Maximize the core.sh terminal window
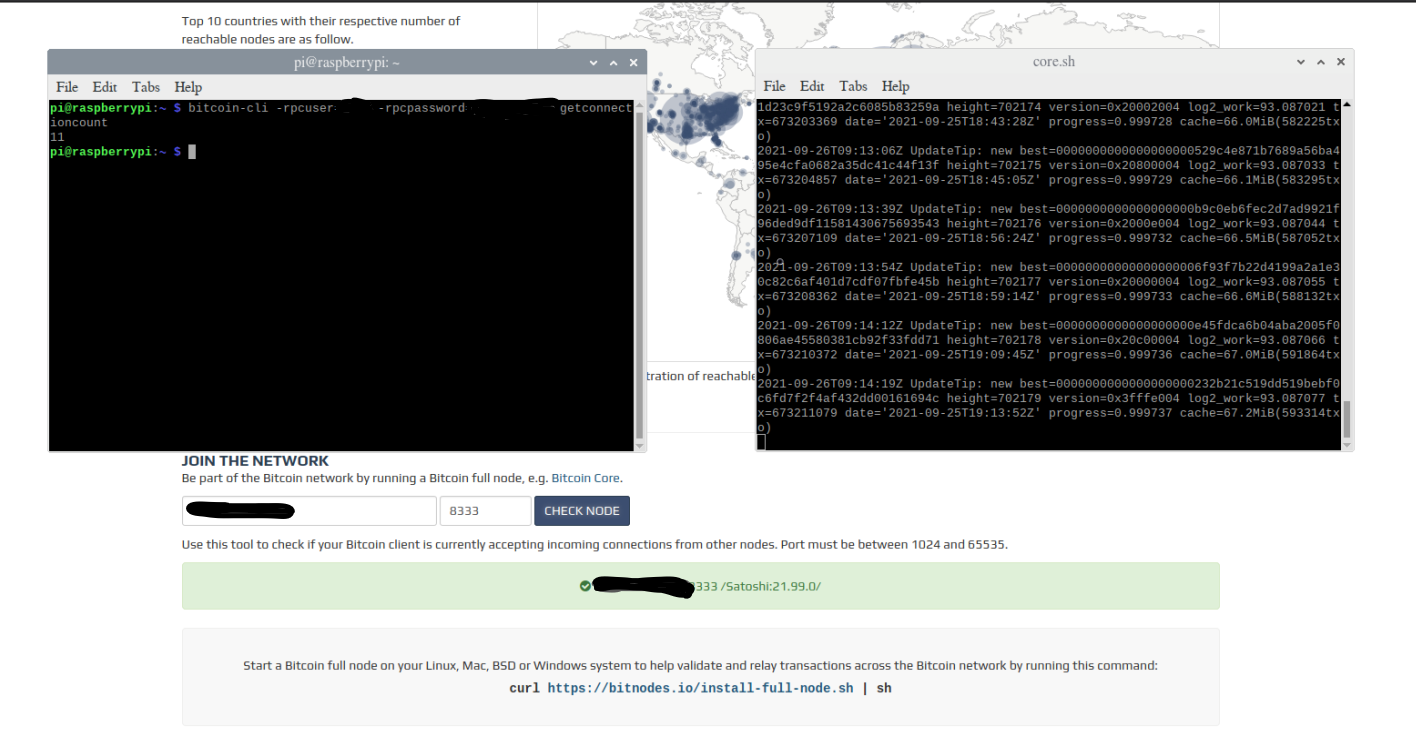 1321,62
